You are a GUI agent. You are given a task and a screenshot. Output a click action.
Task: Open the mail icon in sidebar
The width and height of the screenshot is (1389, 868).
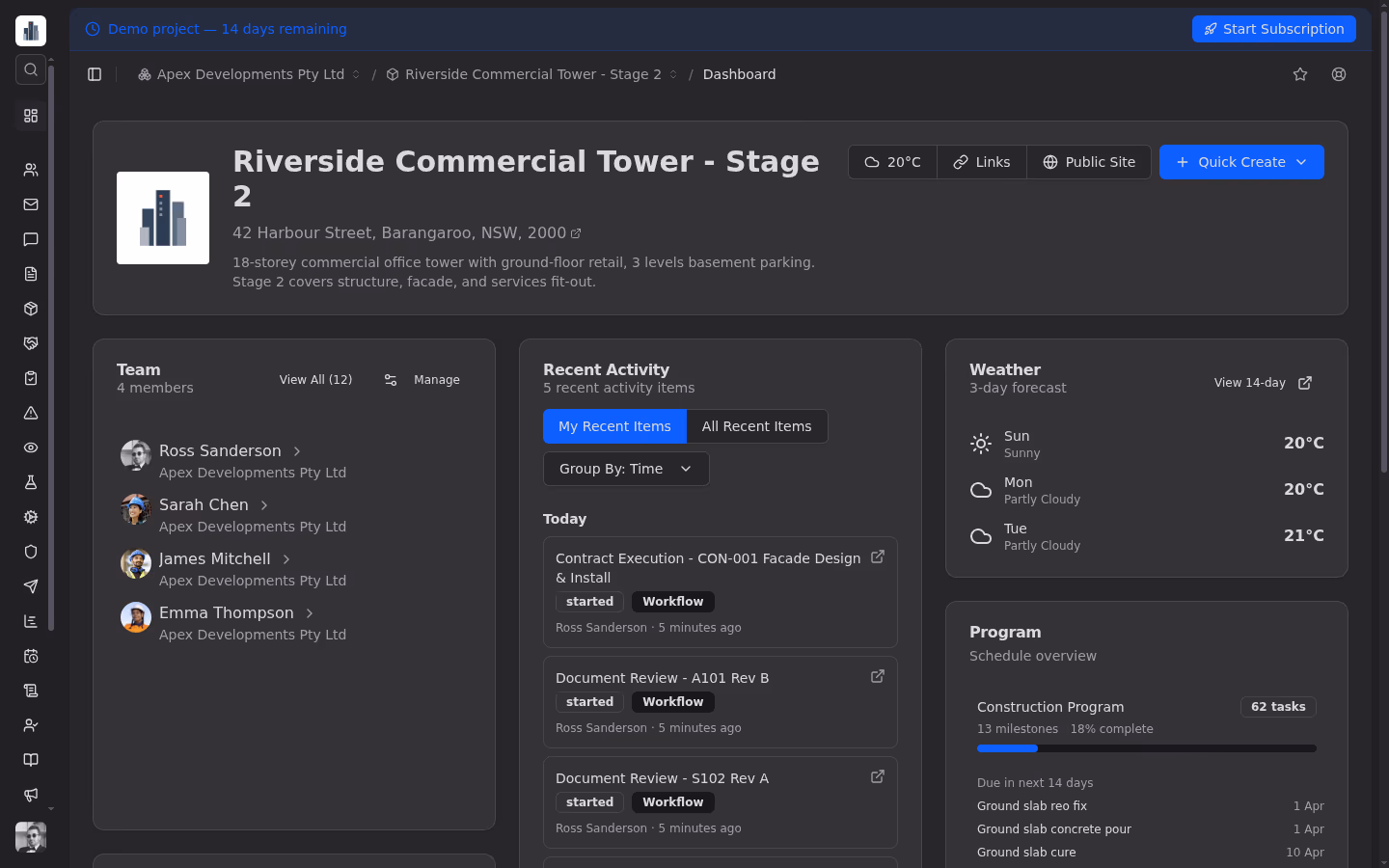[x=31, y=204]
